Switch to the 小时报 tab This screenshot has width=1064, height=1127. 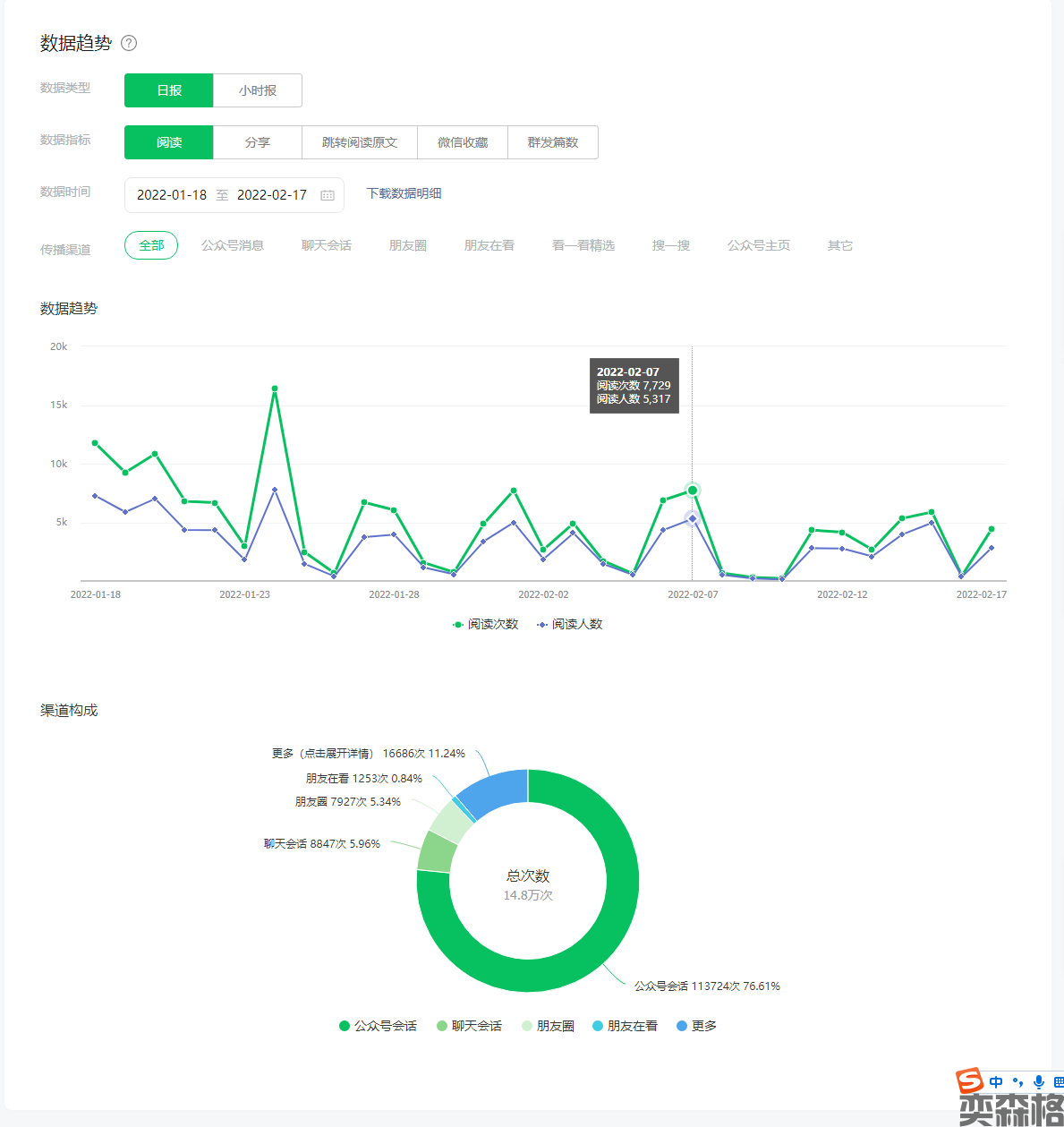point(258,90)
